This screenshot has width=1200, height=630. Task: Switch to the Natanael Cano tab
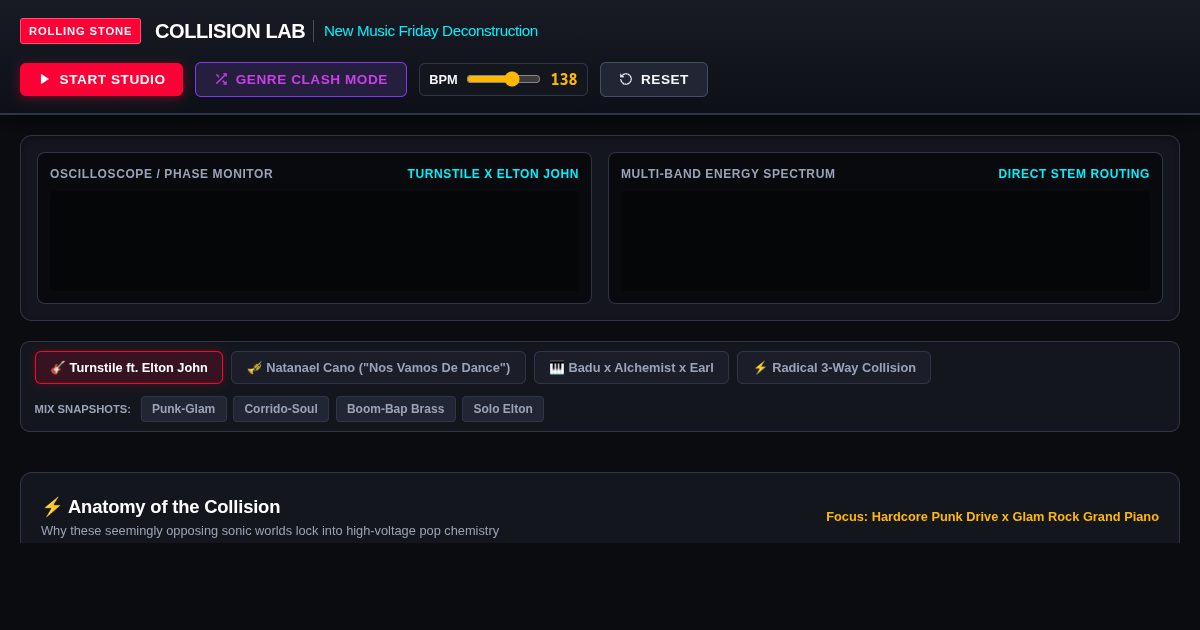click(x=378, y=368)
